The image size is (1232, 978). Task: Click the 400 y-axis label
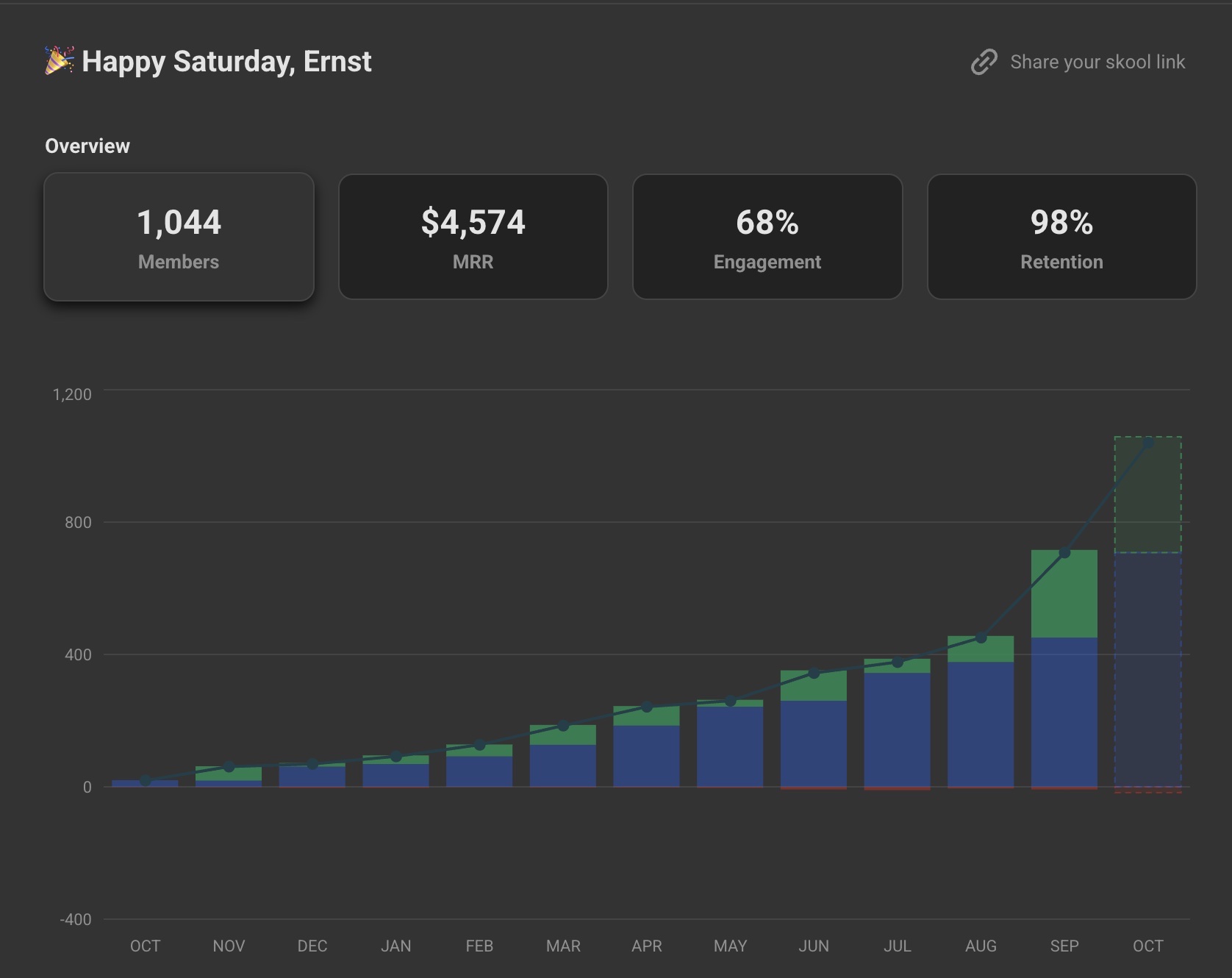point(78,654)
